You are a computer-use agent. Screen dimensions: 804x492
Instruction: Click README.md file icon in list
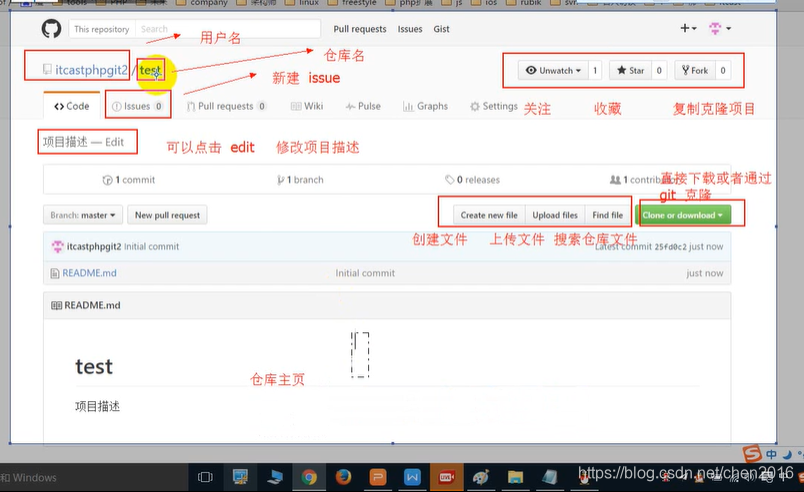click(54, 273)
